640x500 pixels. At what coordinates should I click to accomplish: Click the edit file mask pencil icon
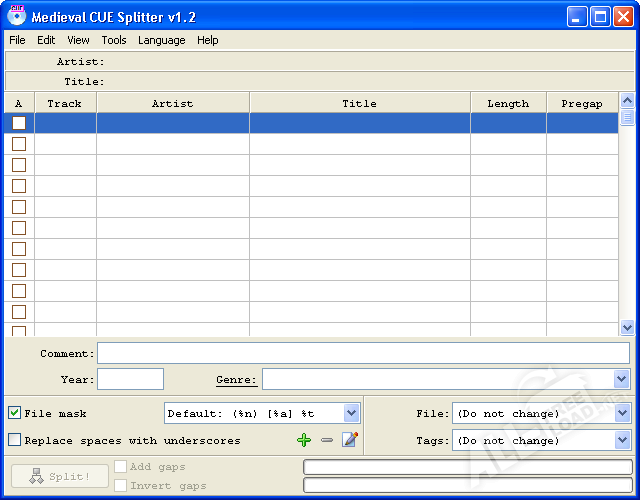[x=349, y=439]
